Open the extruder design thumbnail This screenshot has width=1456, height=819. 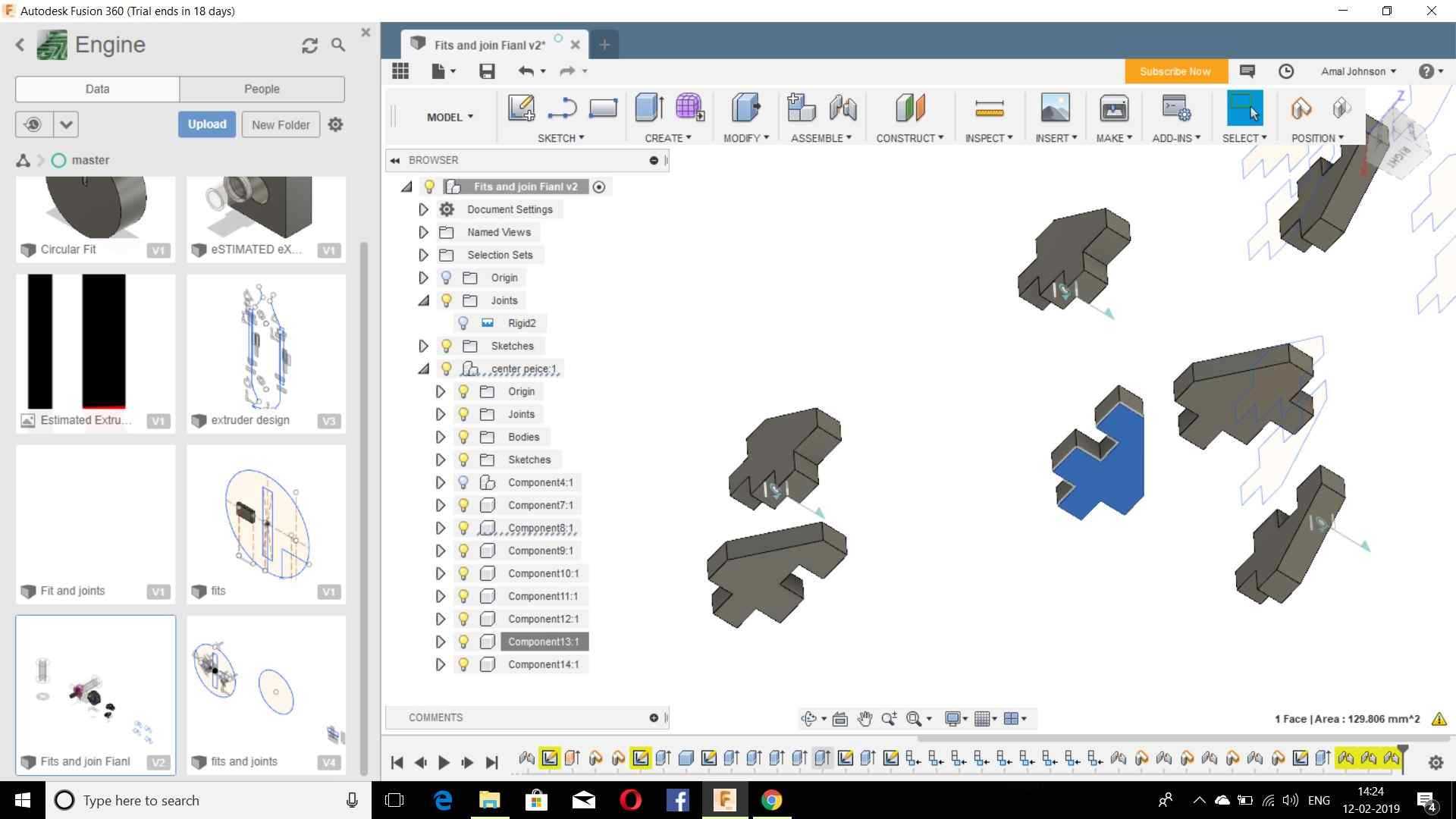click(265, 349)
